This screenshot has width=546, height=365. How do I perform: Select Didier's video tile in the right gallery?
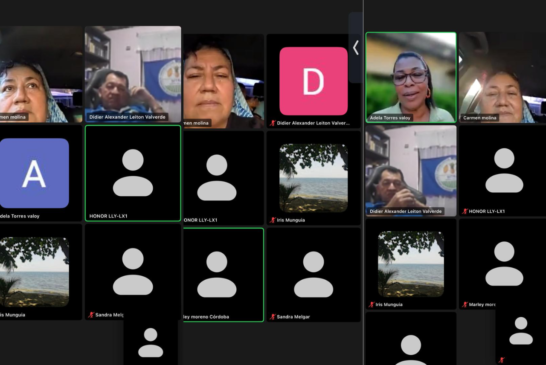point(411,171)
